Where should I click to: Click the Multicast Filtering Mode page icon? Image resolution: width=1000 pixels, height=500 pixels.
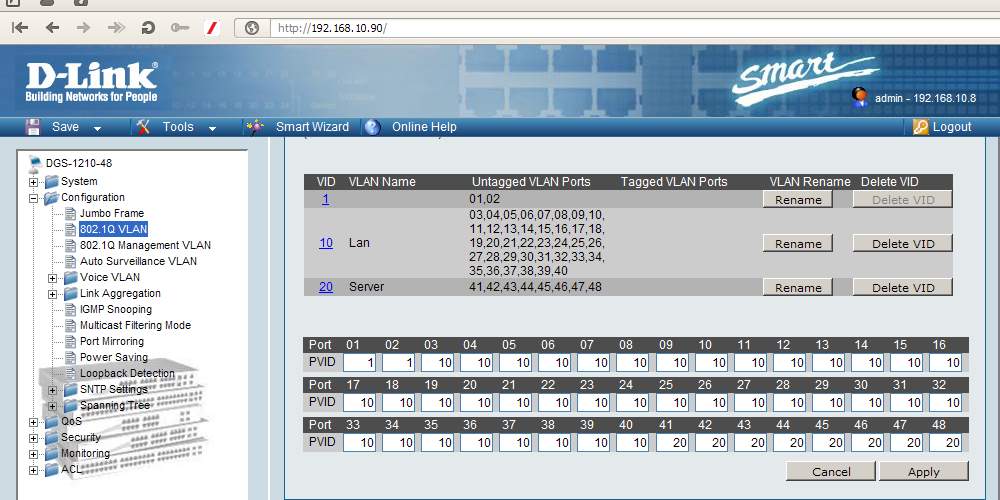70,325
